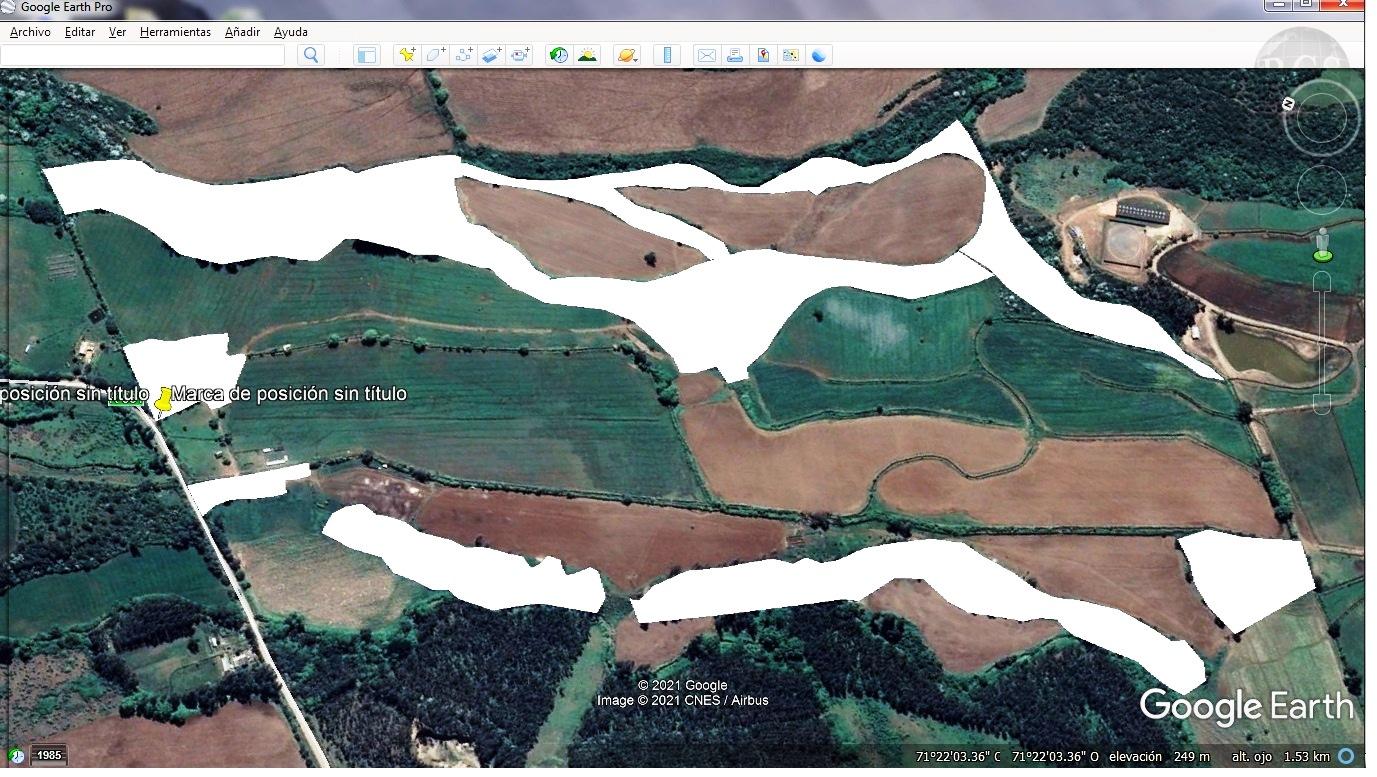The height and width of the screenshot is (777, 1377).
Task: Click 'Image © 2021 CNES / Airbus' text
Action: pyautogui.click(x=683, y=701)
